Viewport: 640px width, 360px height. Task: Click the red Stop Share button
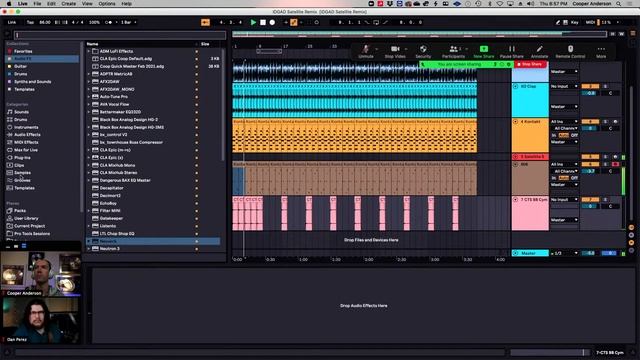530,64
